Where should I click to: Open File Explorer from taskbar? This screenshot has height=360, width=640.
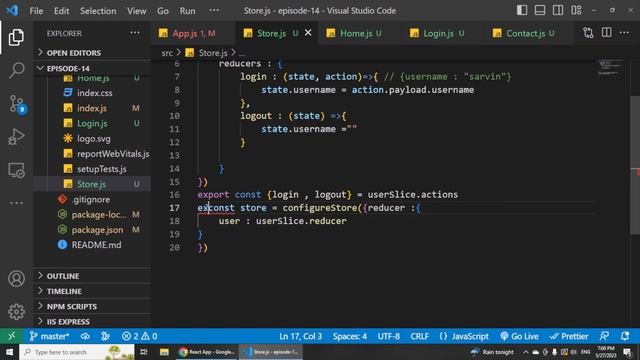click(164, 352)
